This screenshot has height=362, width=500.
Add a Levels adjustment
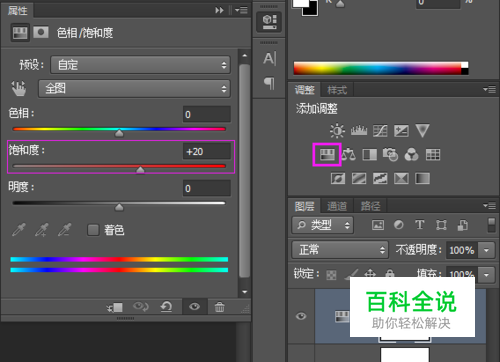[359, 131]
